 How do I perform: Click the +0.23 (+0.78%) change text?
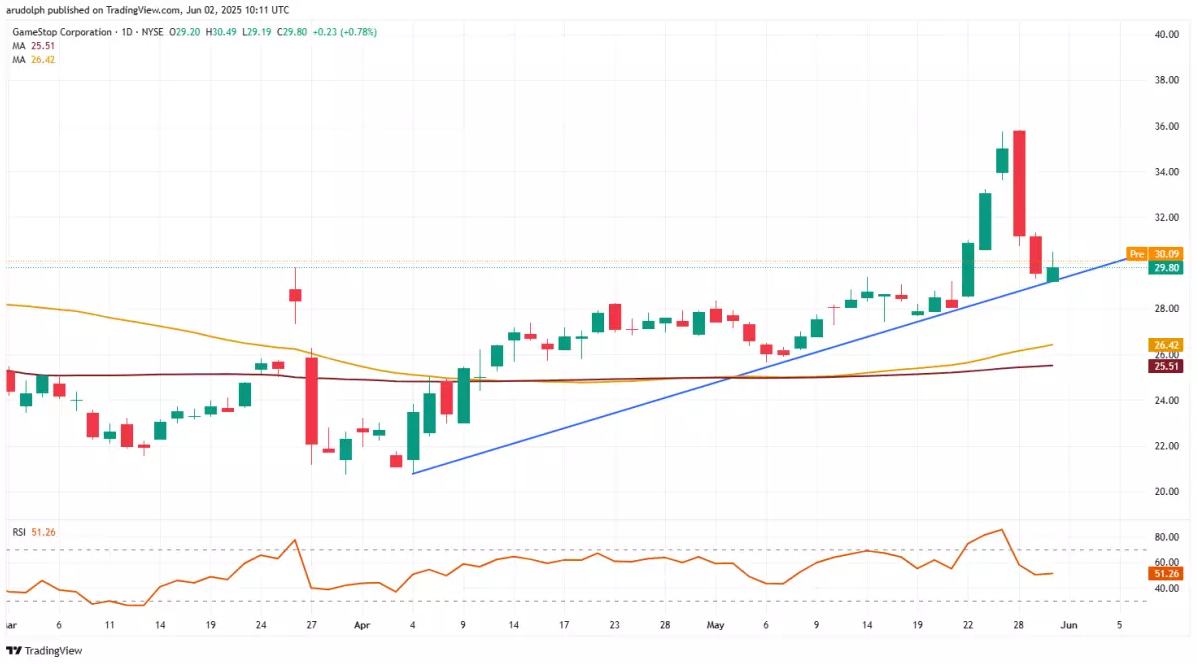click(x=344, y=32)
